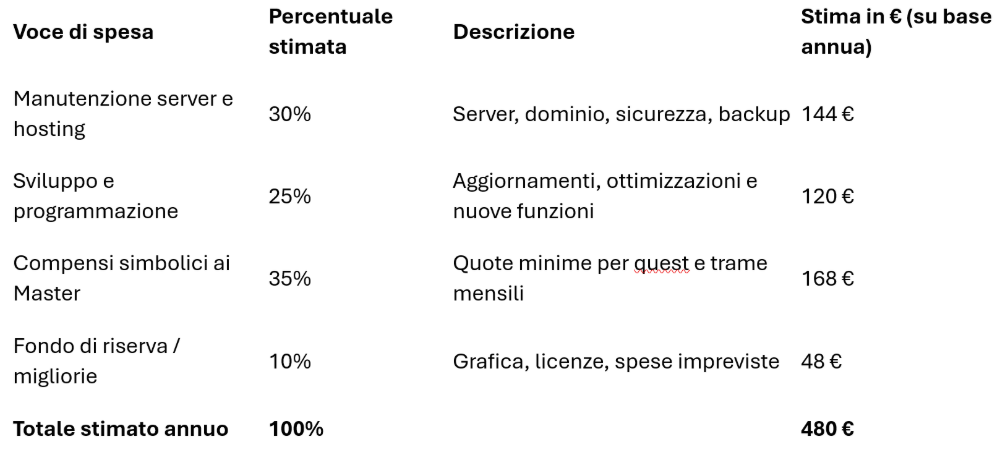Select the 25% percentage cell
Image resolution: width=1000 pixels, height=468 pixels.
[290, 197]
